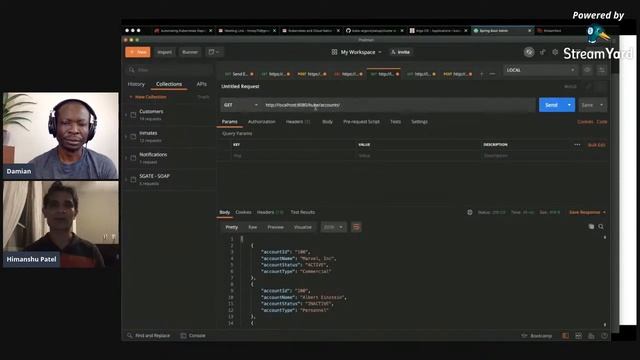
Task: Click the circular sync status icon
Action: 529,52
